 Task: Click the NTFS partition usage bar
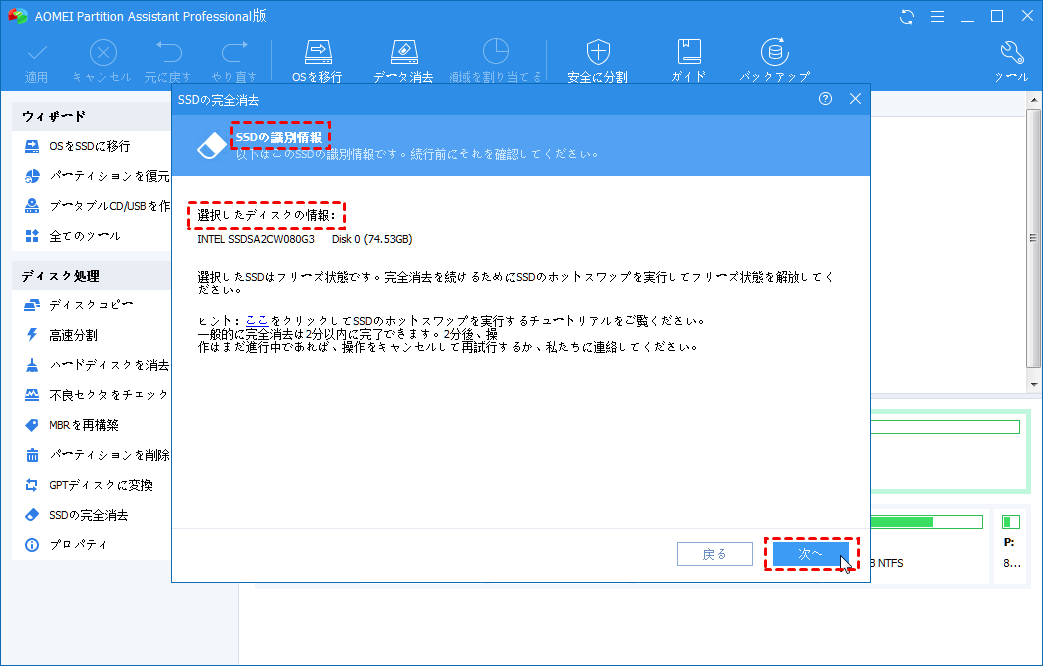926,522
